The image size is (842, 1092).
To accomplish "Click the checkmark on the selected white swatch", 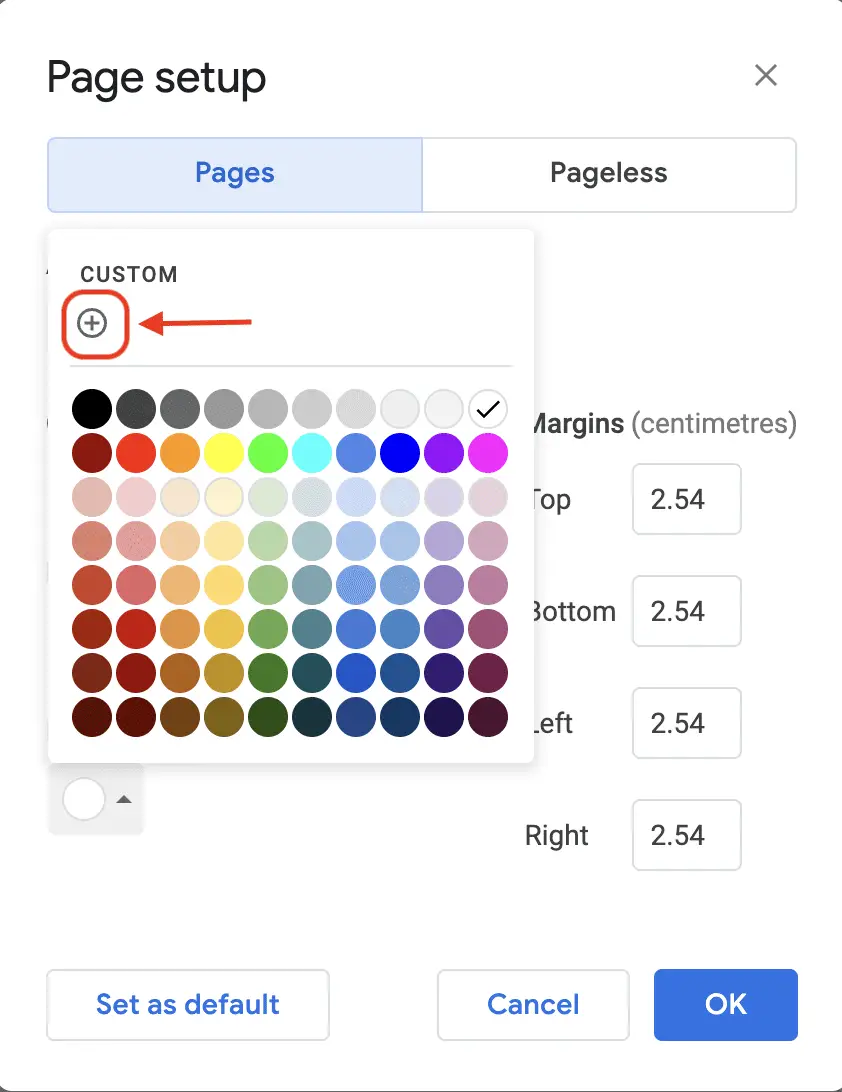I will (x=489, y=409).
